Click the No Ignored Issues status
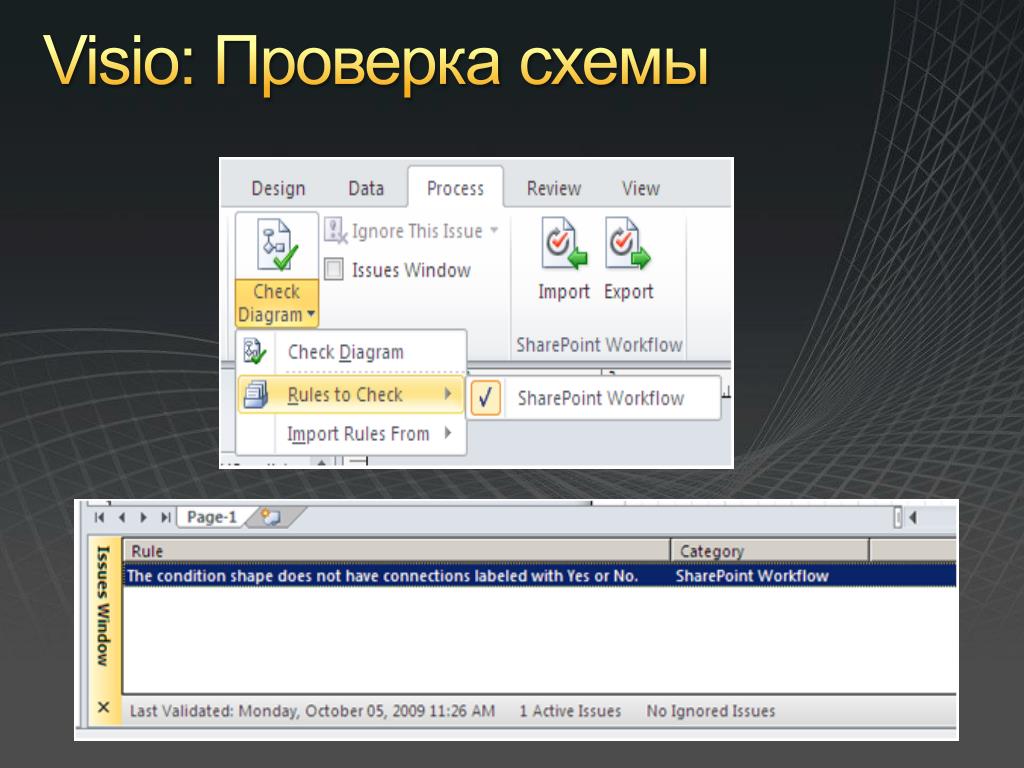This screenshot has width=1024, height=768. 711,711
